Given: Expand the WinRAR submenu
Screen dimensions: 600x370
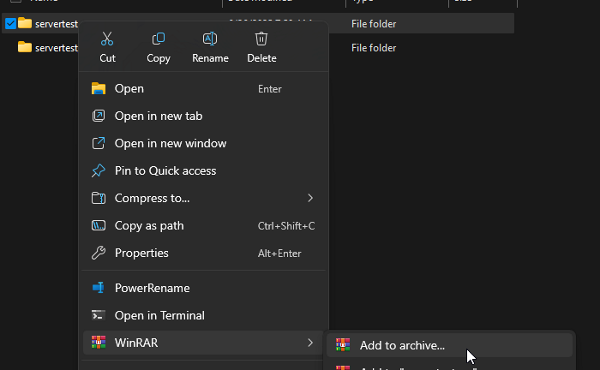Looking at the screenshot, I should (x=203, y=343).
